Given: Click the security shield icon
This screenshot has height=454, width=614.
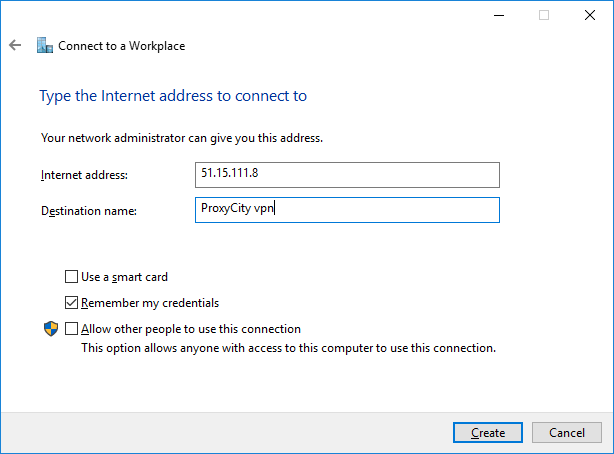Looking at the screenshot, I should [50, 328].
